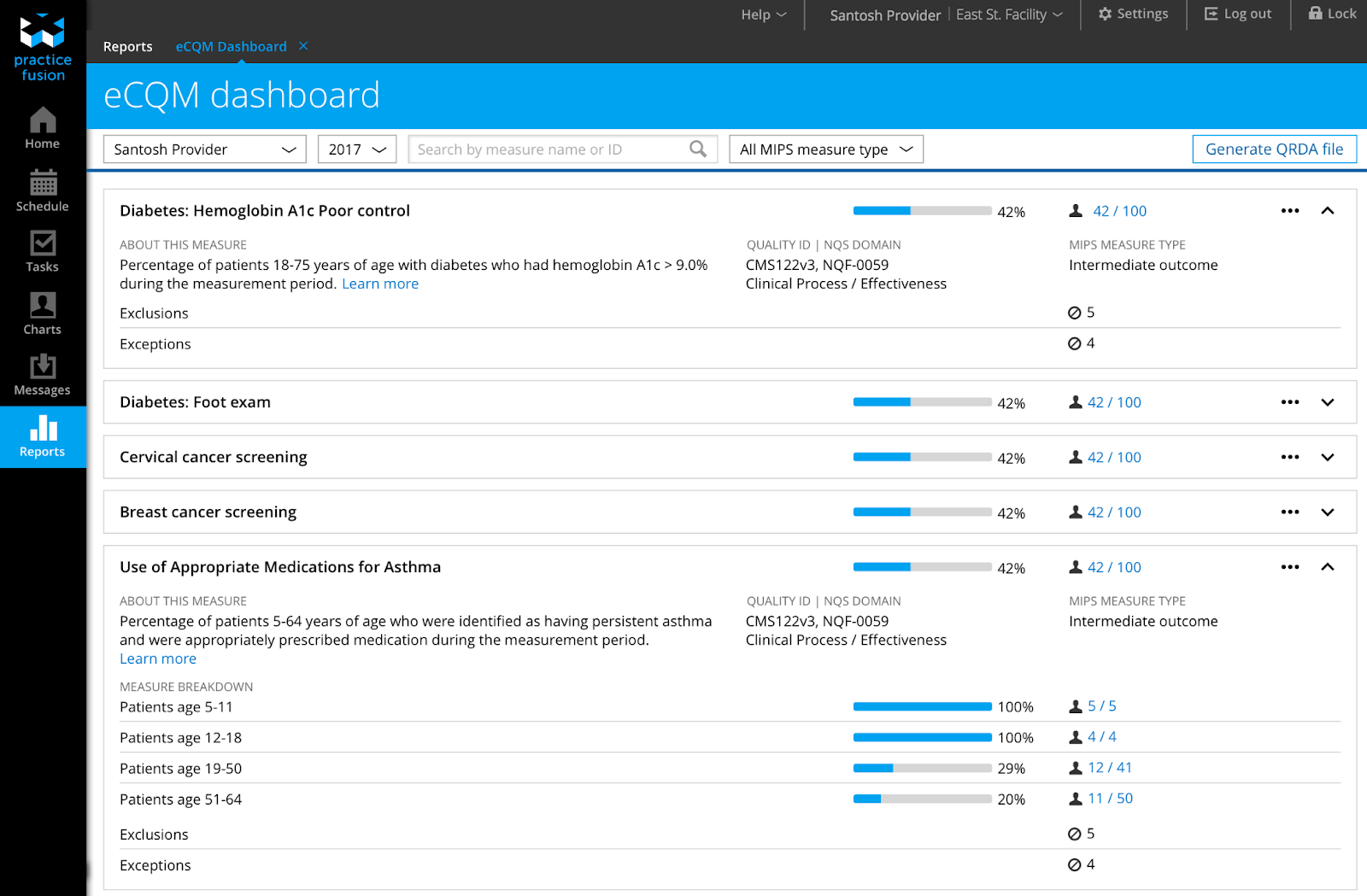Open the All MIPS measure type dropdown
Viewport: 1367px width, 896px height.
(x=824, y=149)
